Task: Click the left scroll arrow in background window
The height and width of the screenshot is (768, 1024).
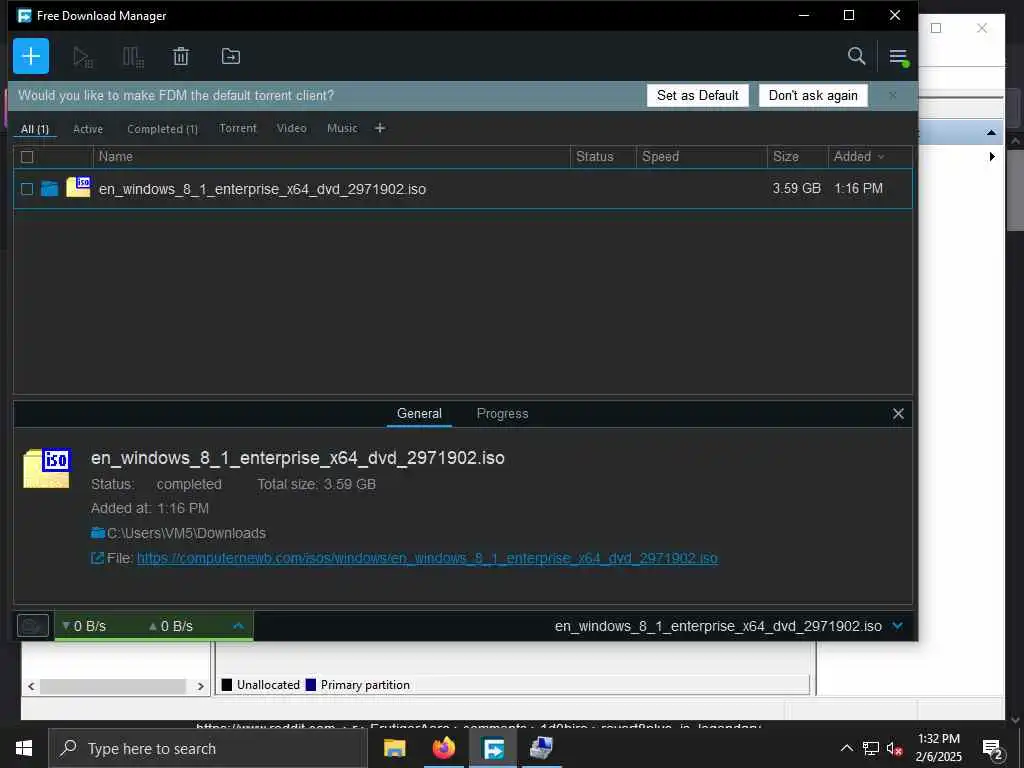Action: 31,686
